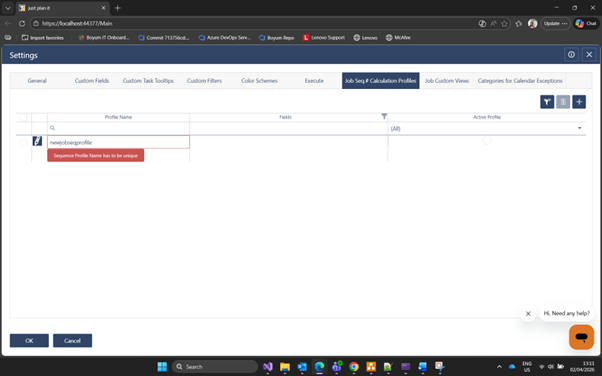Click the Cancel button
Image resolution: width=602 pixels, height=376 pixels.
pyautogui.click(x=72, y=340)
